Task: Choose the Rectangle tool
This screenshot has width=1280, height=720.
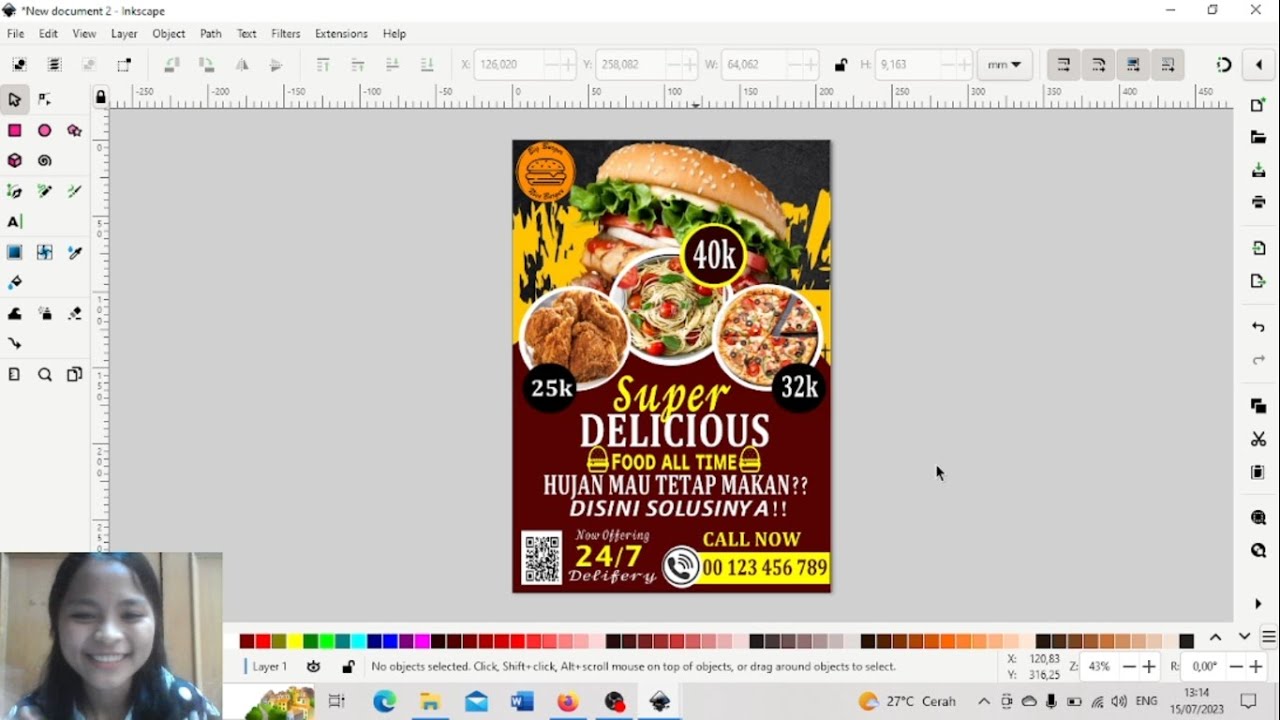Action: pyautogui.click(x=14, y=130)
